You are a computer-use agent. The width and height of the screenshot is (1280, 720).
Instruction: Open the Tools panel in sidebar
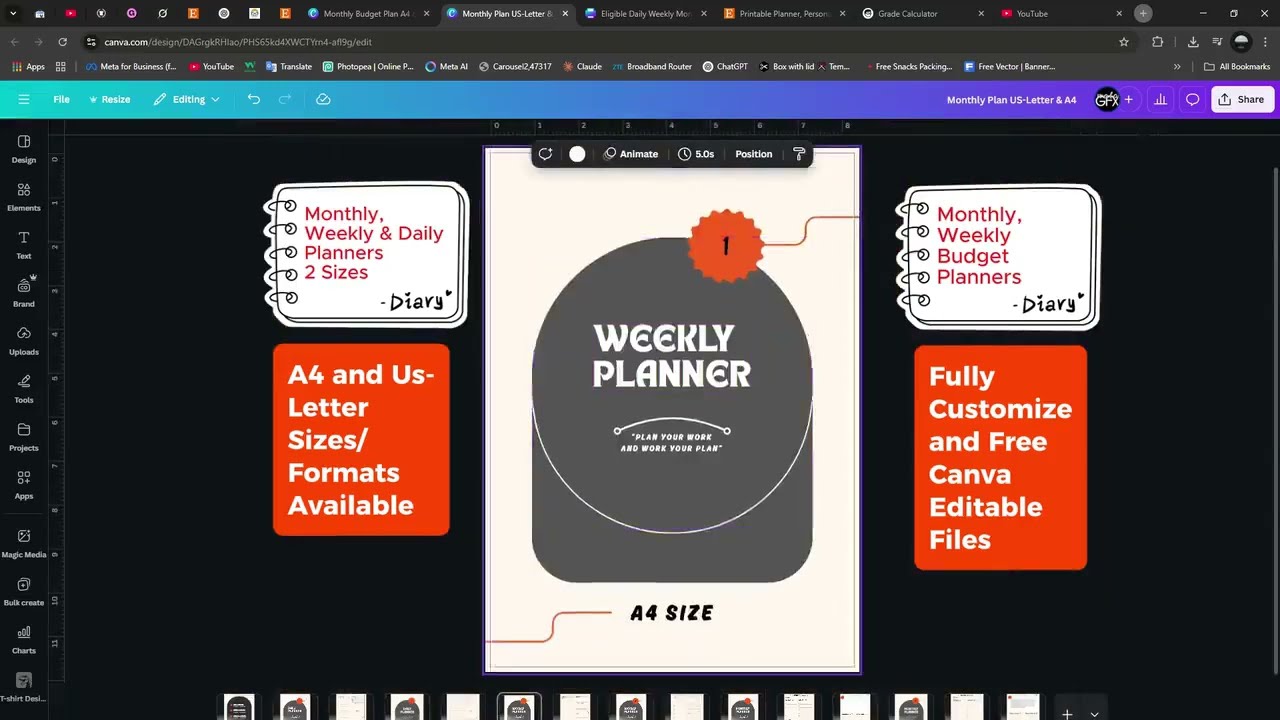(x=24, y=389)
